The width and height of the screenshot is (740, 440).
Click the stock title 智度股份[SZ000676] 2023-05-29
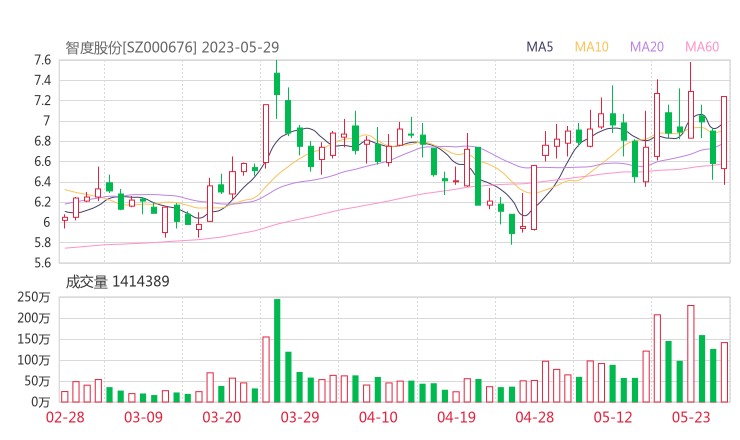pyautogui.click(x=172, y=47)
